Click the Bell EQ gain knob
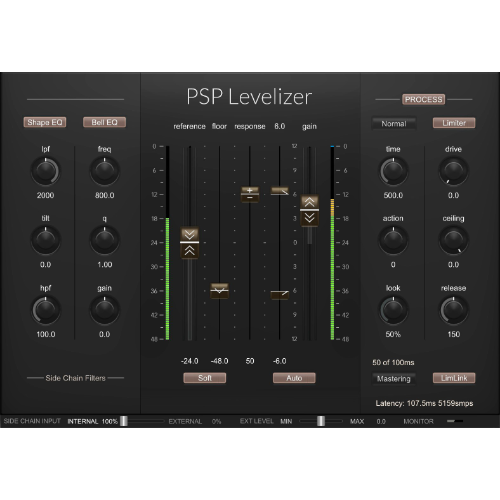Viewport: 500px width, 500px height. coord(104,310)
